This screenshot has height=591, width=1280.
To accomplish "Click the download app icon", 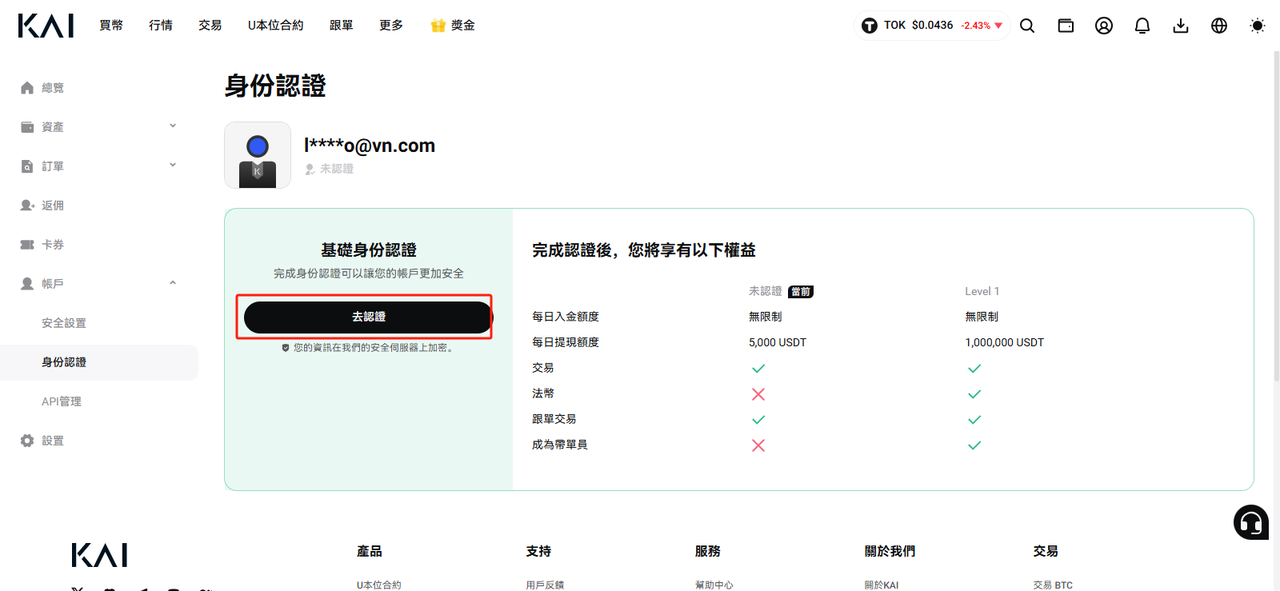I will (1181, 26).
